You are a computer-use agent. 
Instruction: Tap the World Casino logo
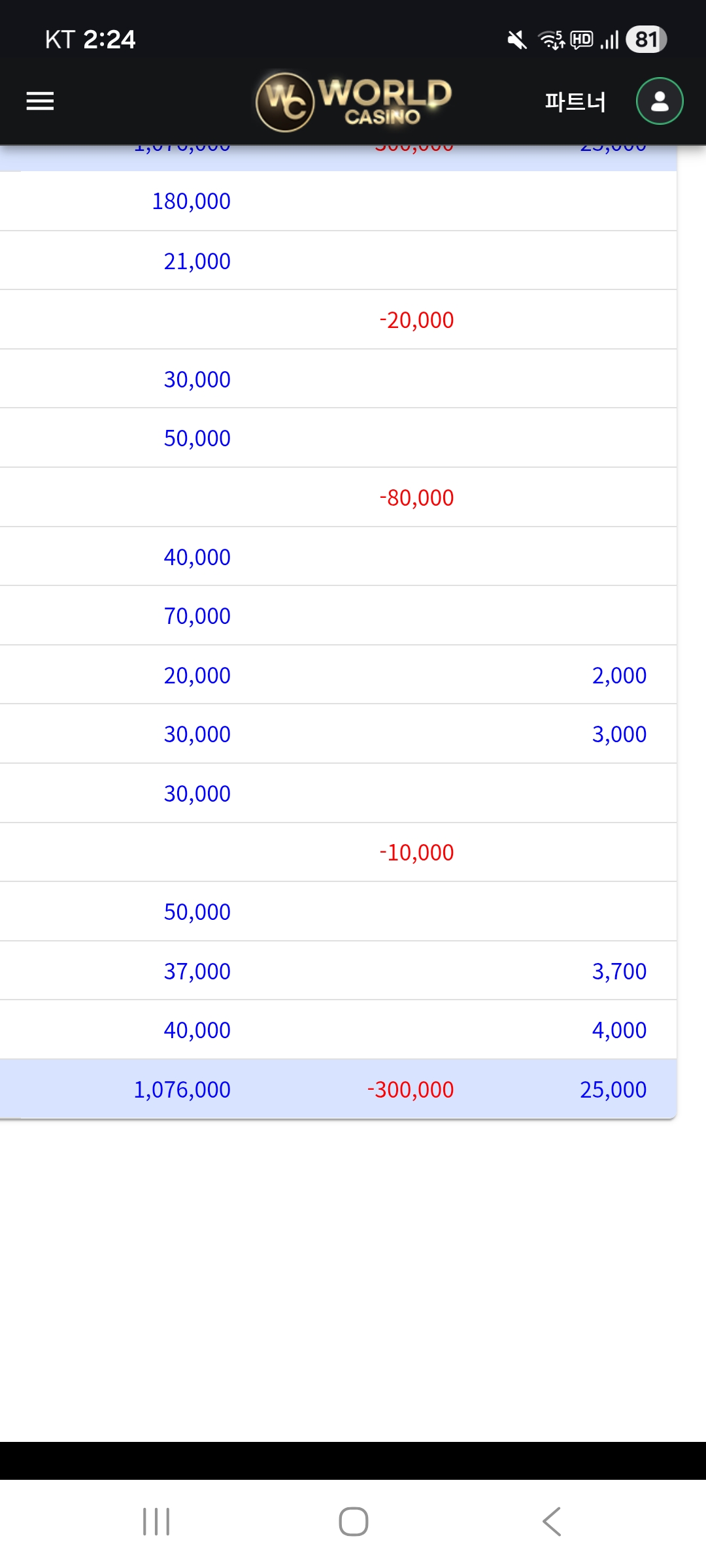pyautogui.click(x=354, y=101)
